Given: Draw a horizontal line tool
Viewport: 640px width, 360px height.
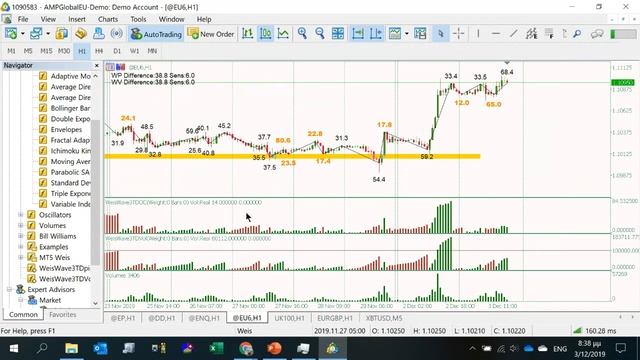Looking at the screenshot, I should click(496, 34).
